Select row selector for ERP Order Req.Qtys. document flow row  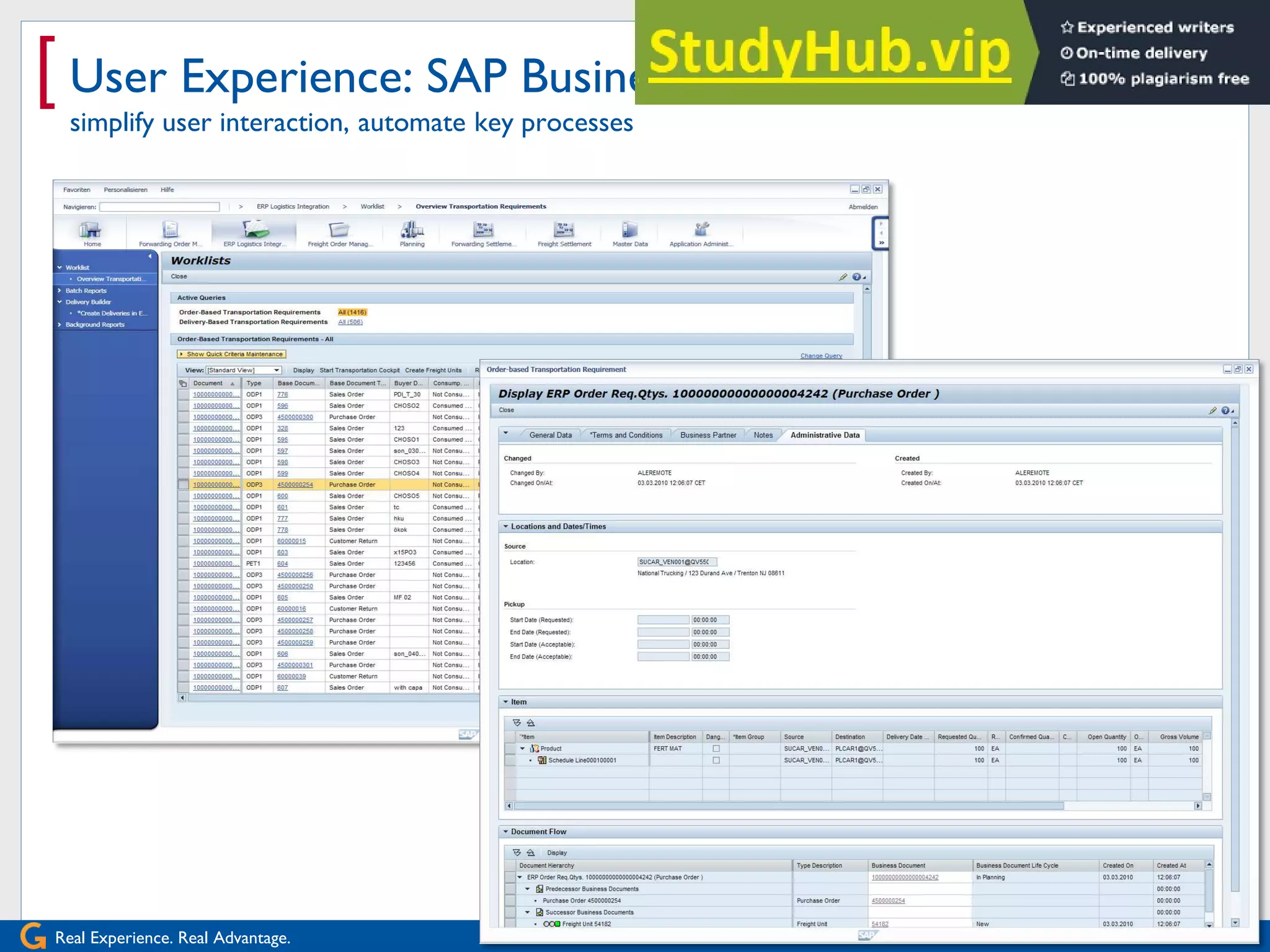tap(510, 878)
